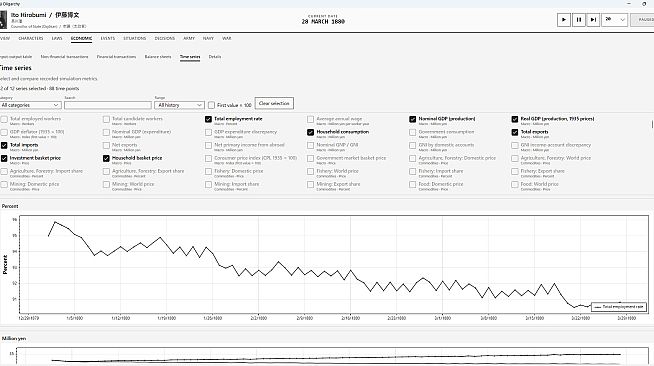Viewport: 654px width, 366px height.
Task: Click the pause simulation button
Action: pos(579,20)
